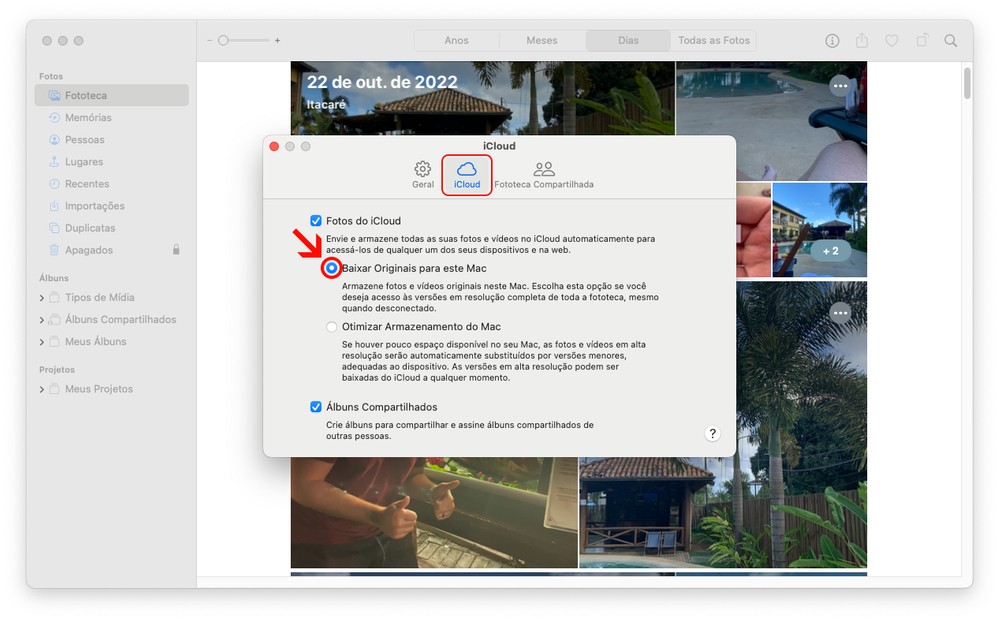This screenshot has width=1000, height=621.
Task: Expand Tipos de Mídia in sidebar
Action: click(42, 298)
